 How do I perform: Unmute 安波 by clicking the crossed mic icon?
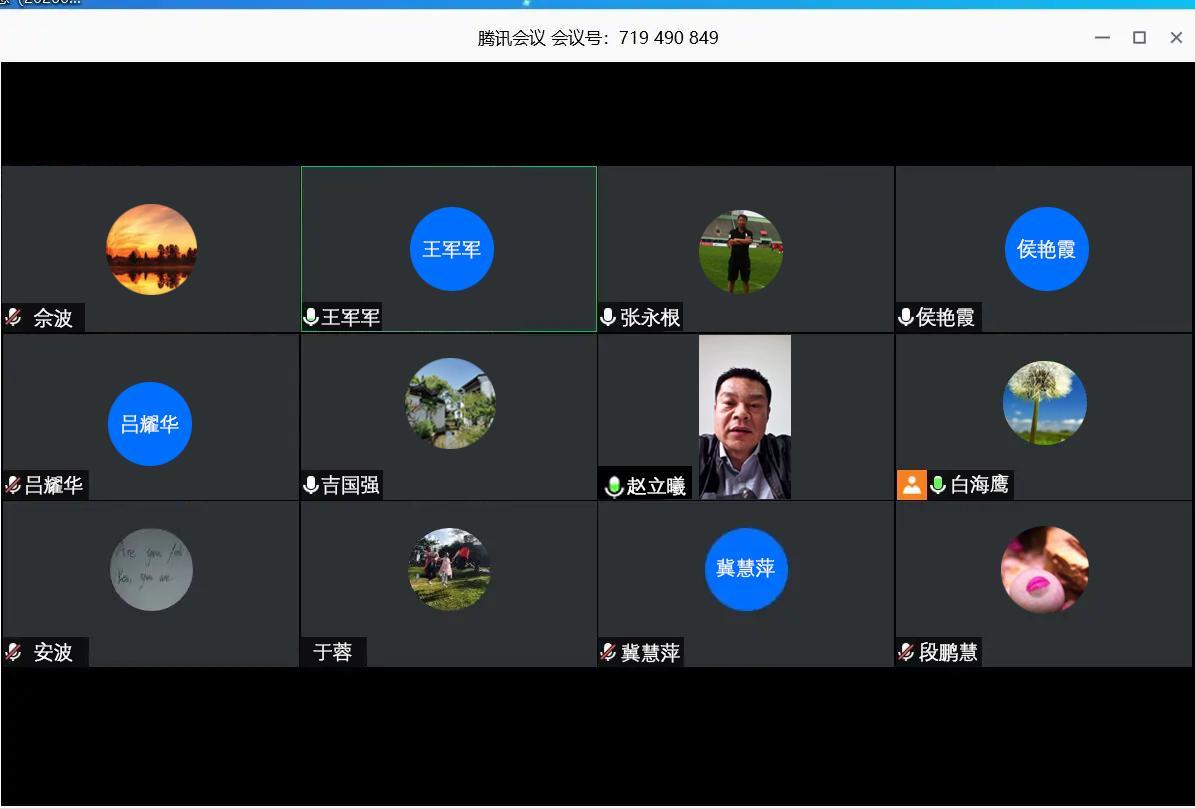point(12,652)
